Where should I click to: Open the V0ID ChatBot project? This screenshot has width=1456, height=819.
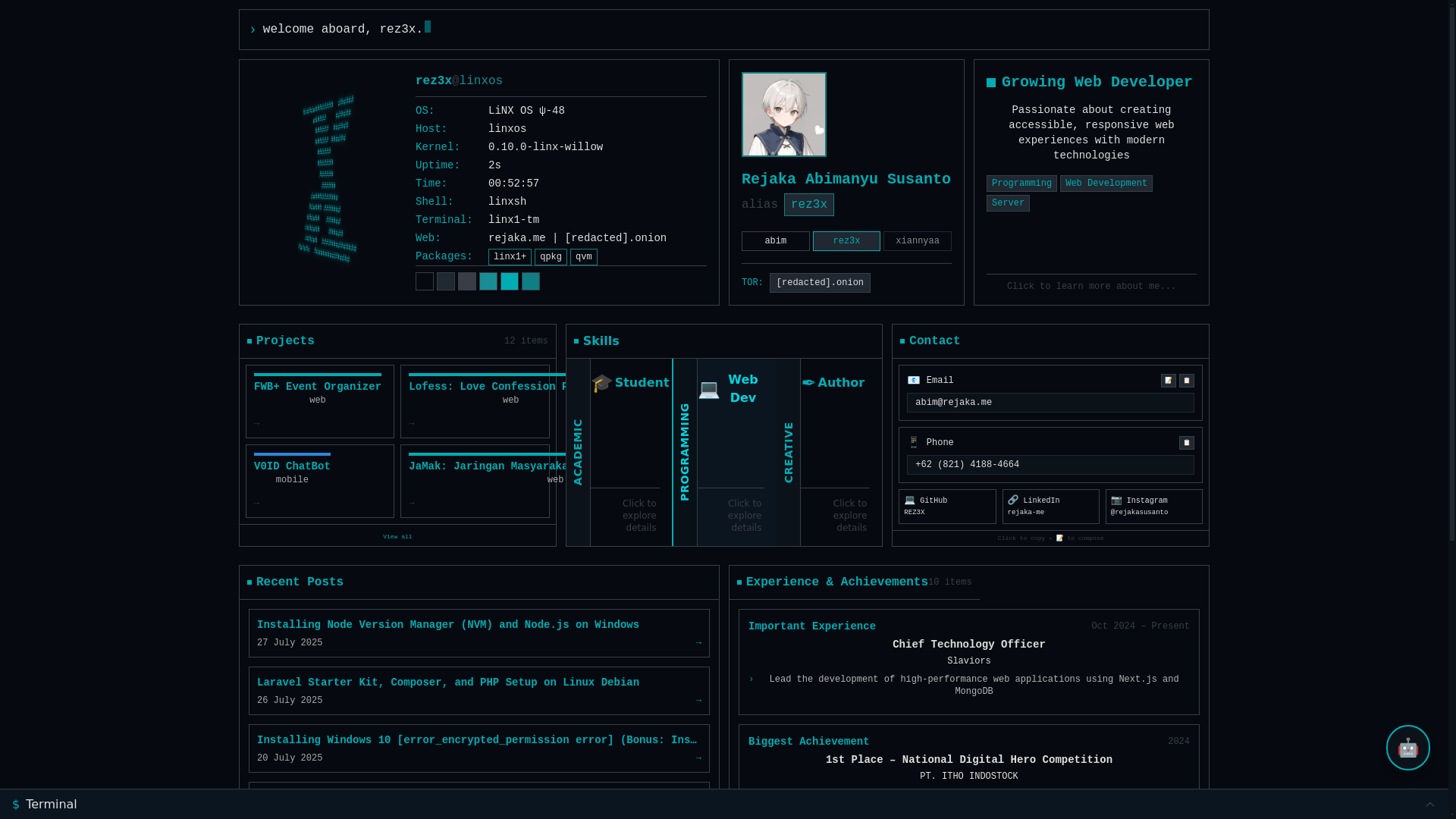coord(320,481)
